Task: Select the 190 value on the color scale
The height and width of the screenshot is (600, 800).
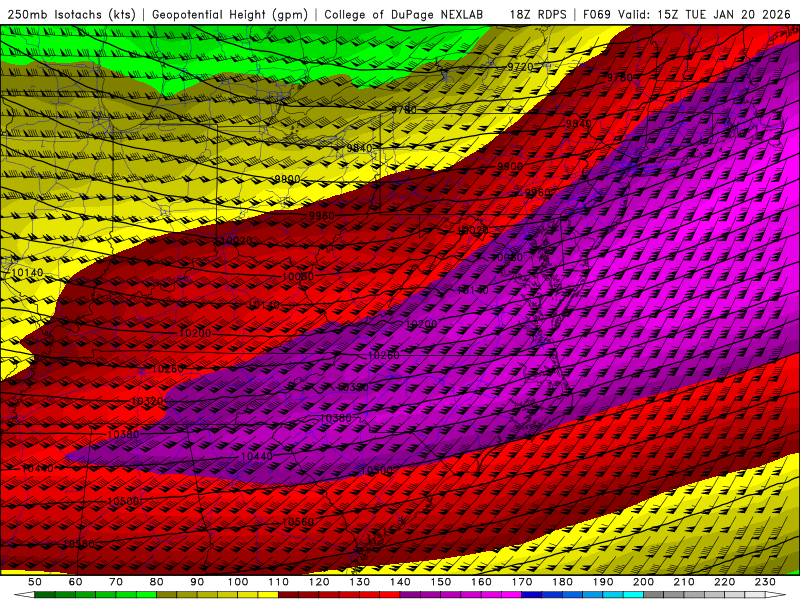Action: pos(603,582)
